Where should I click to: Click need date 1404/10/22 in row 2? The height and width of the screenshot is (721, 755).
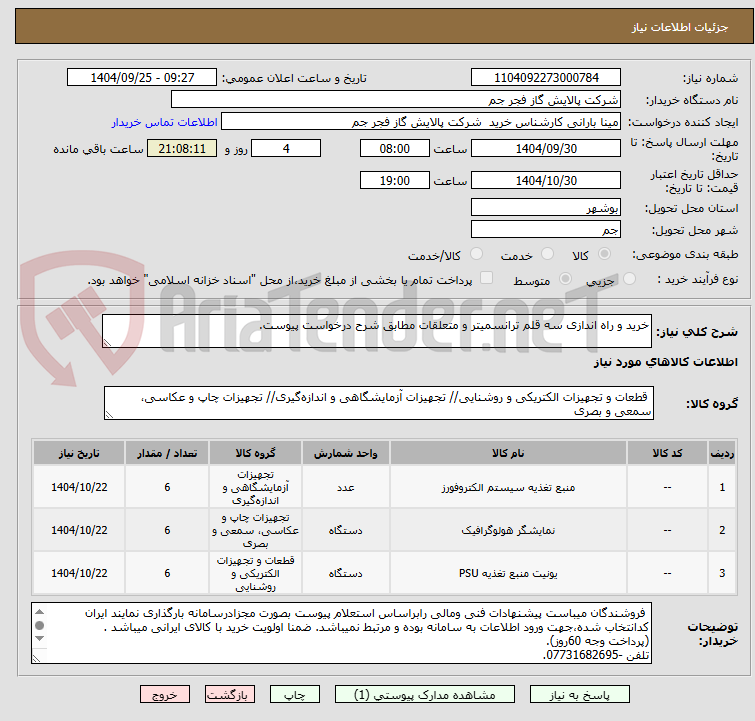[79, 530]
